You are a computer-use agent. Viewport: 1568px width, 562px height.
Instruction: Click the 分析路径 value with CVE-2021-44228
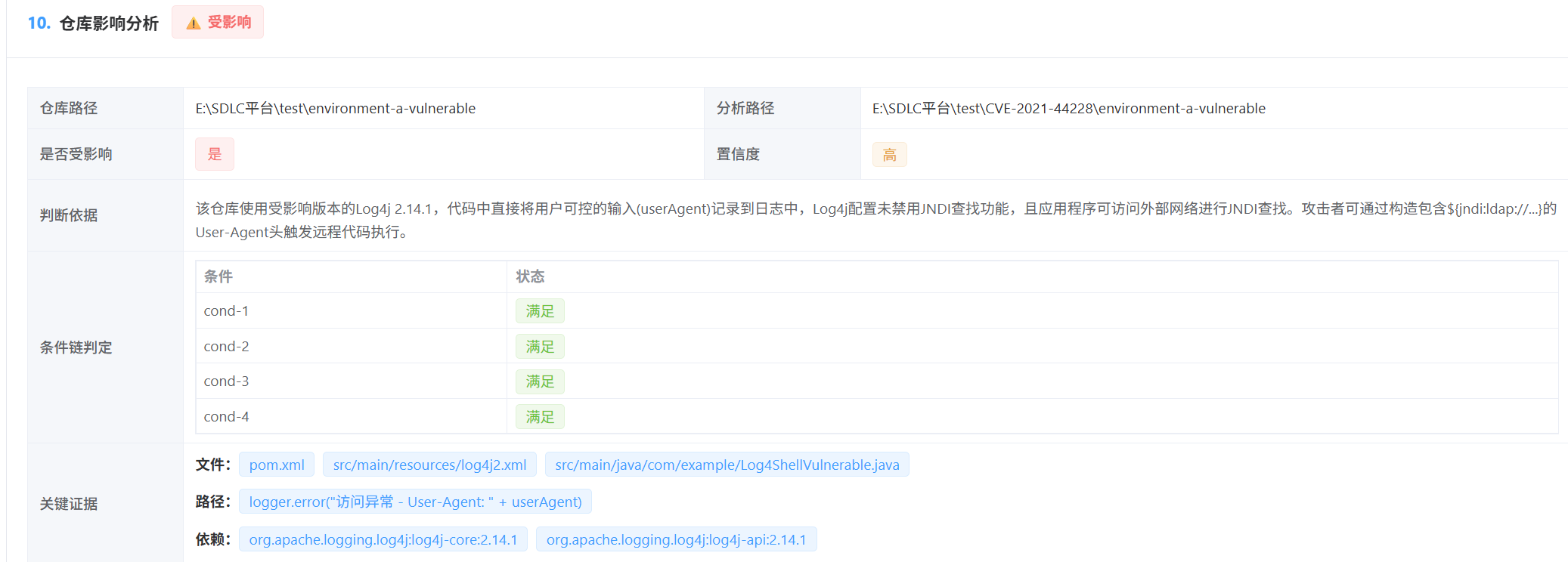[x=1068, y=109]
